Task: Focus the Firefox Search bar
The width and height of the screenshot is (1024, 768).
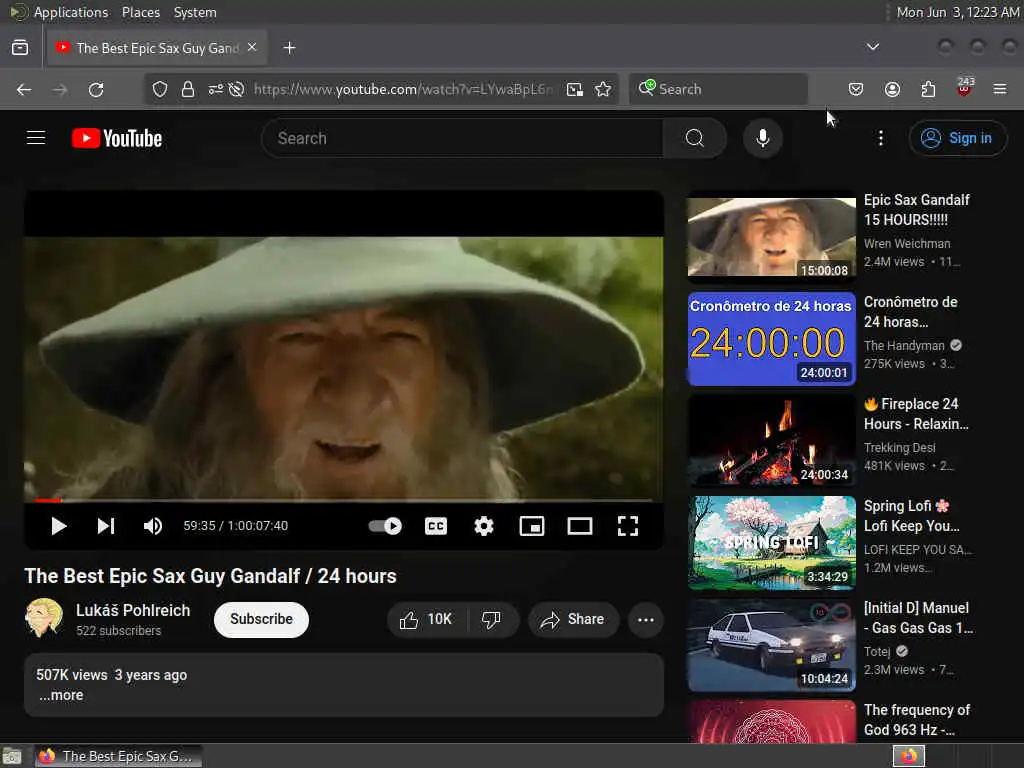Action: (718, 89)
